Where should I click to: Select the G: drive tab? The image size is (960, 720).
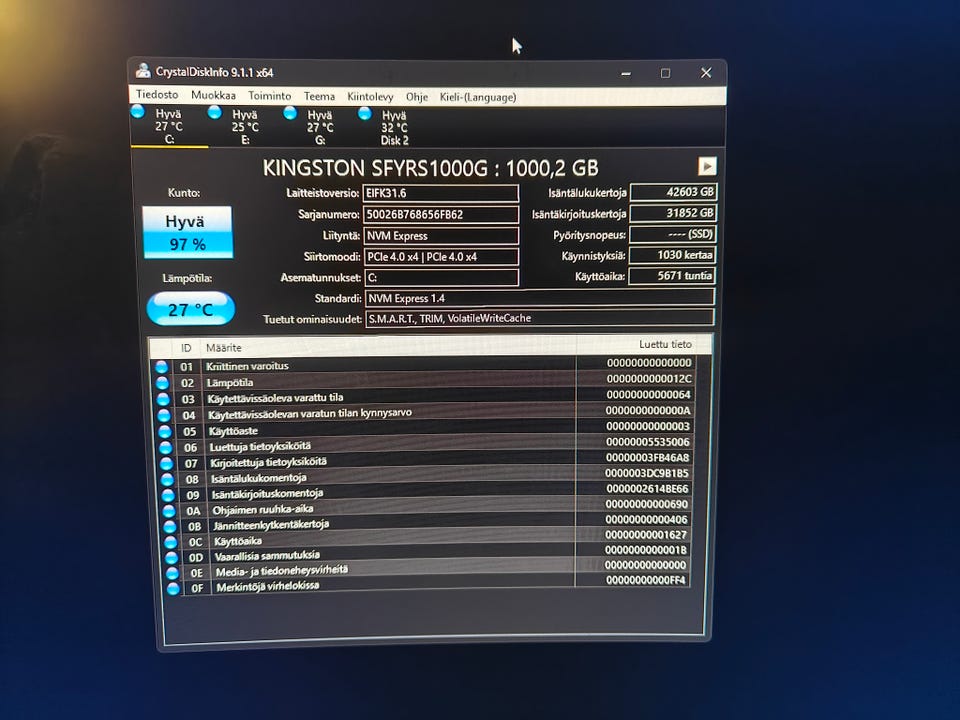pos(320,127)
